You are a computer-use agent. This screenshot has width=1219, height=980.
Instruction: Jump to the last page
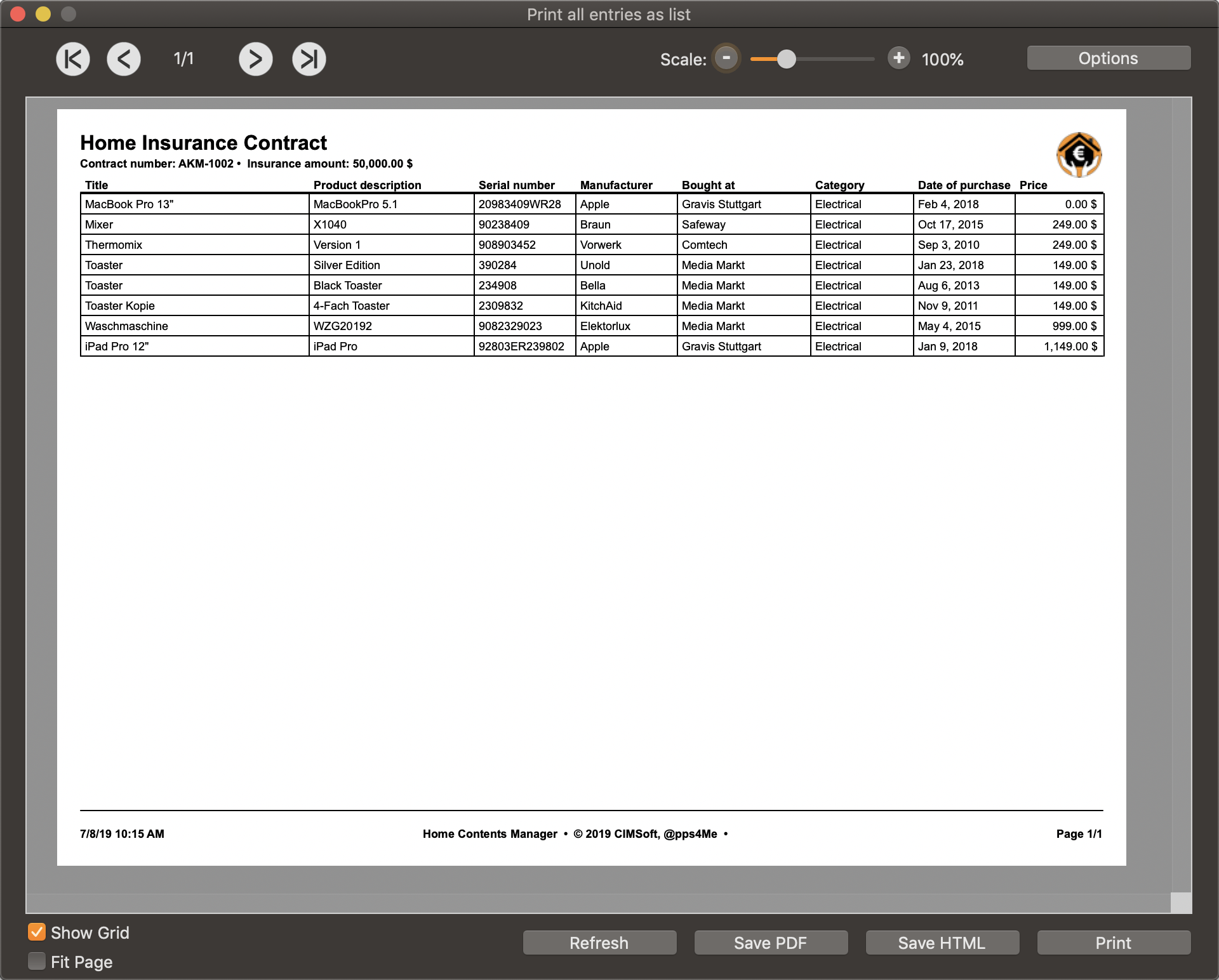pos(309,59)
